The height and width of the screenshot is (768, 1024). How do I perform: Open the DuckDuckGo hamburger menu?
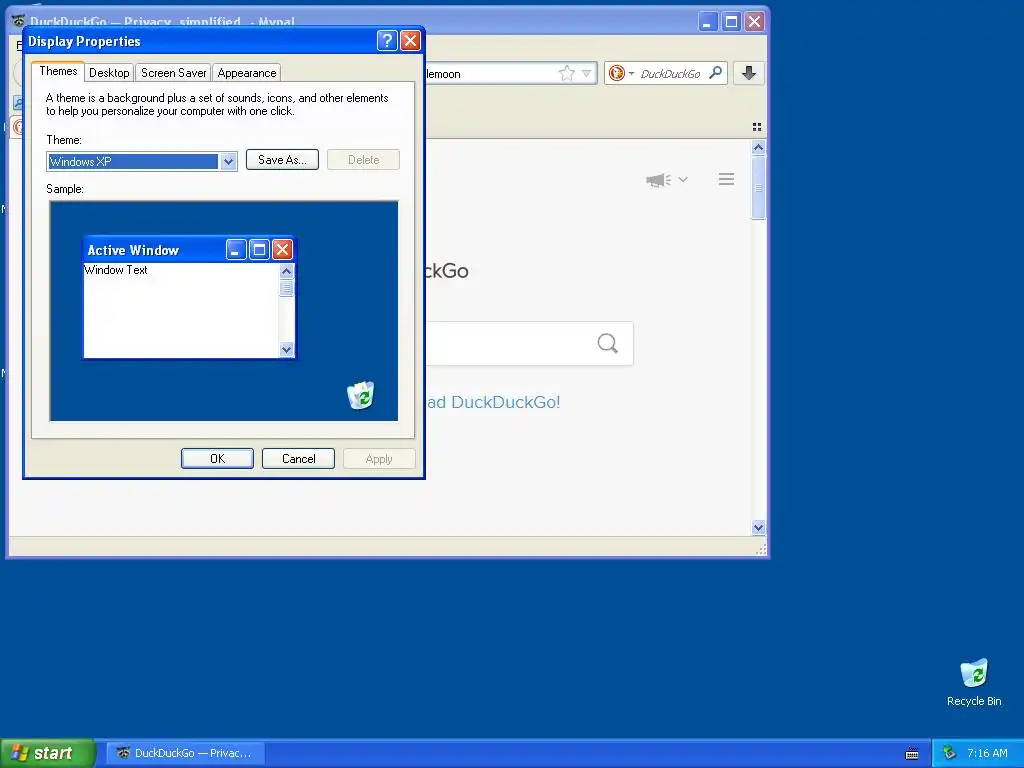tap(726, 179)
